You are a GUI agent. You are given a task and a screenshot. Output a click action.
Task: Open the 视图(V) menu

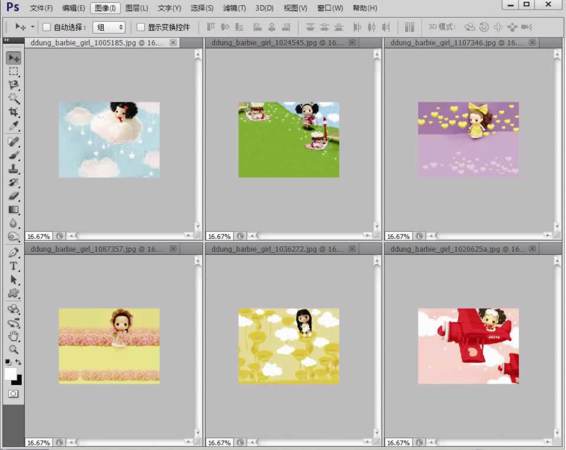[295, 8]
